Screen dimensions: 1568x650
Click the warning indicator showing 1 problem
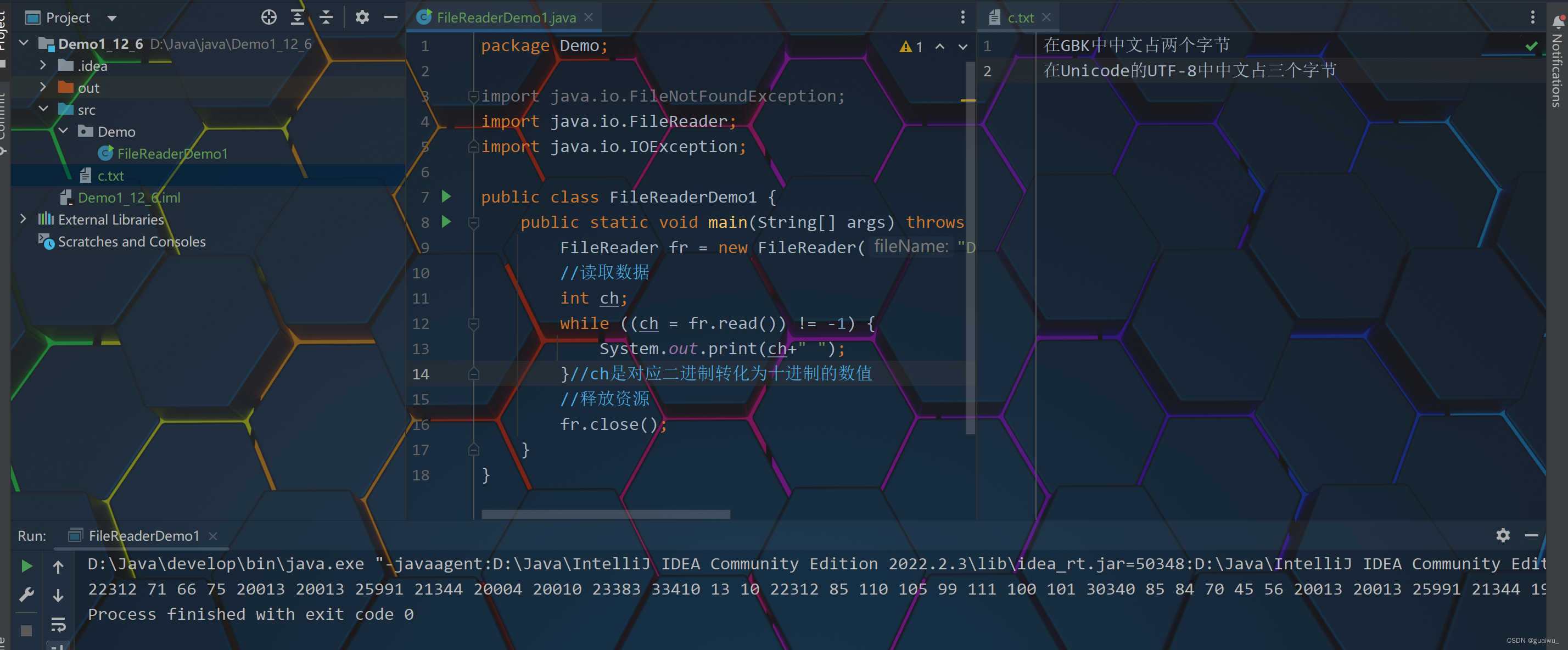tap(911, 46)
